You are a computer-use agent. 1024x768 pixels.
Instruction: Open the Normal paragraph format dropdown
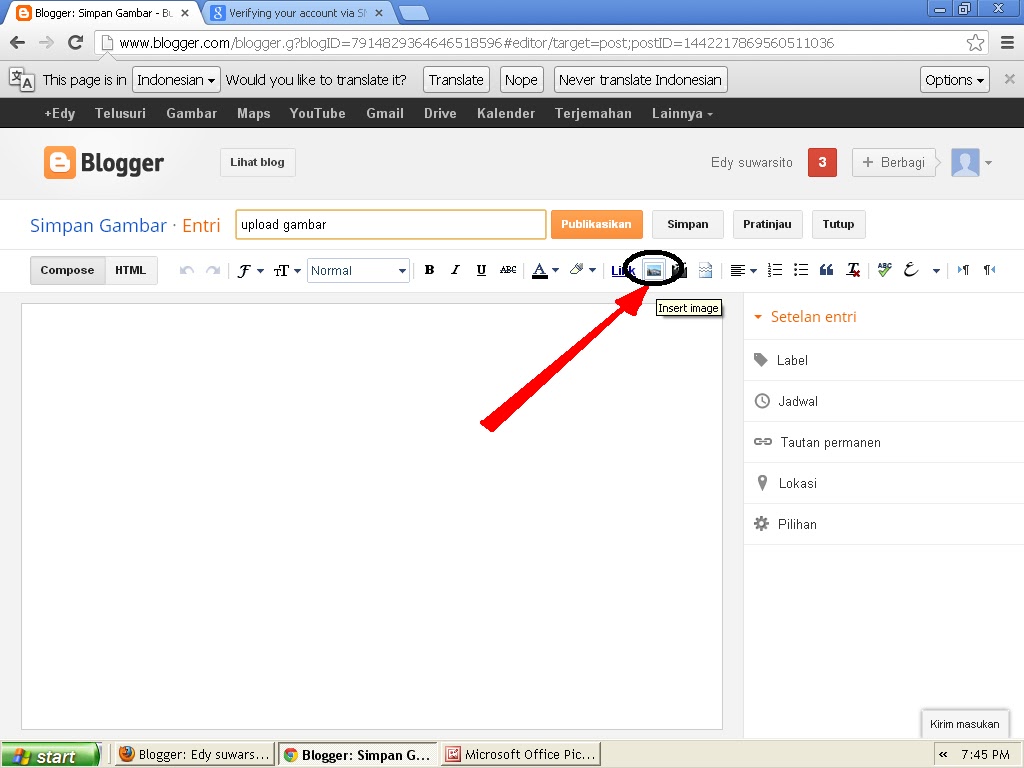[359, 270]
